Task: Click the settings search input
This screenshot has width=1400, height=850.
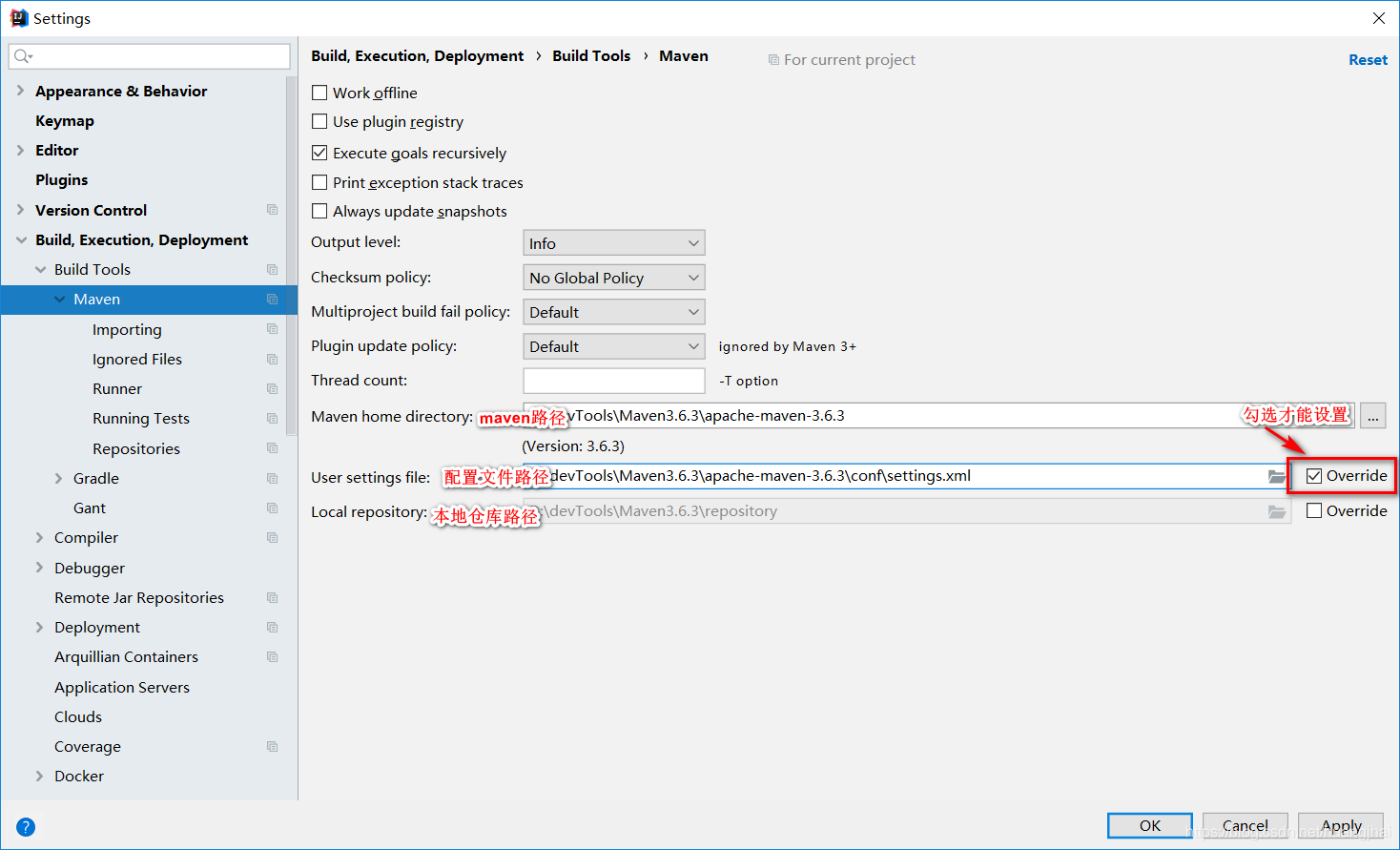Action: [150, 56]
